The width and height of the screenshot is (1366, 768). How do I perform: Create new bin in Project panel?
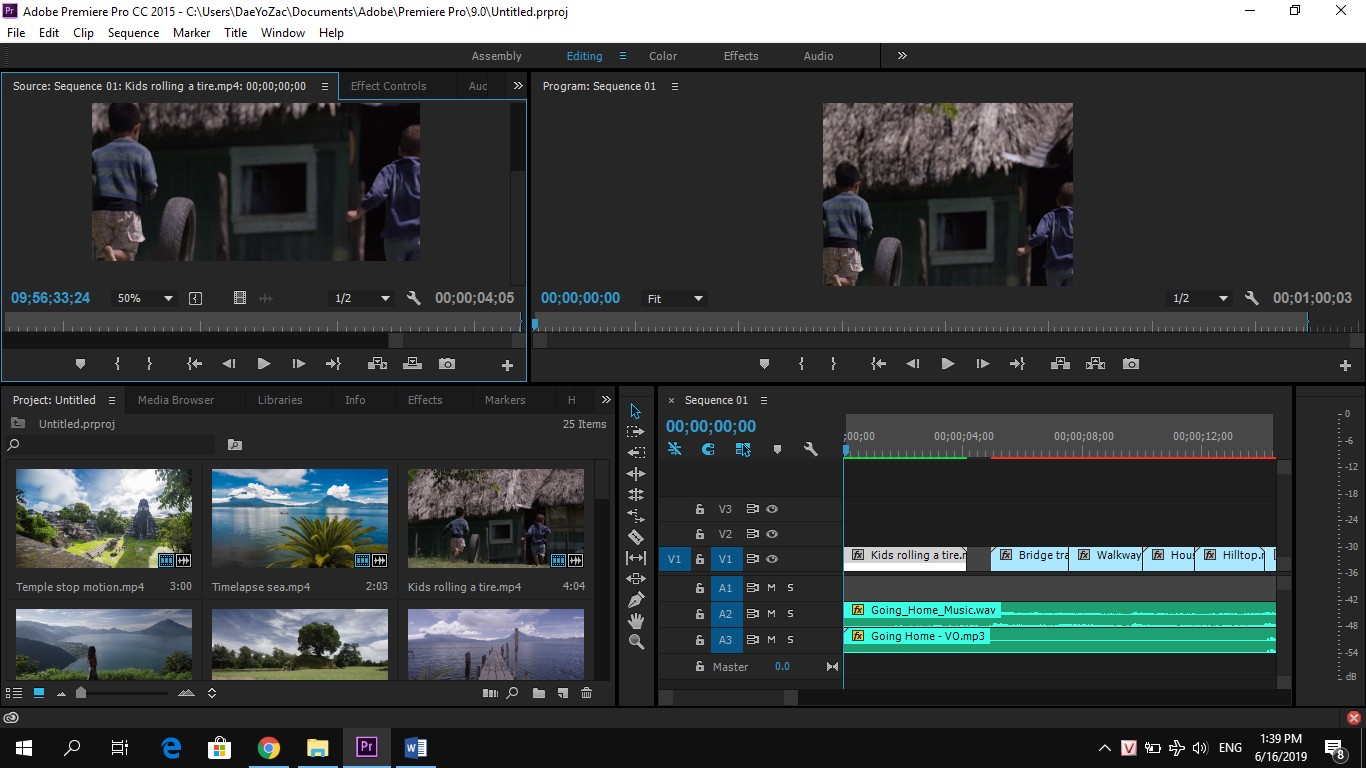coord(539,692)
